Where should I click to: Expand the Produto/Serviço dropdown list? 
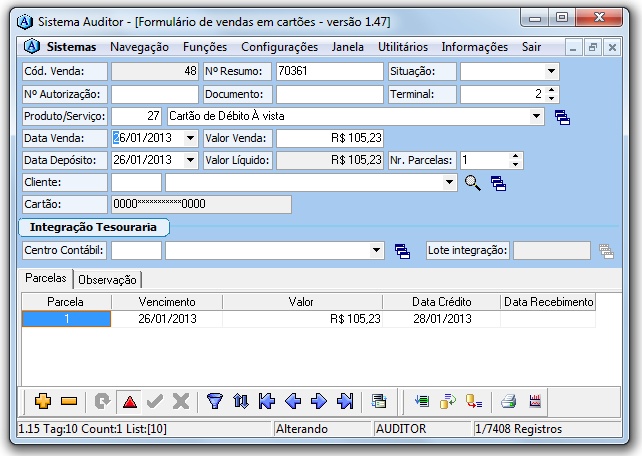click(x=536, y=116)
